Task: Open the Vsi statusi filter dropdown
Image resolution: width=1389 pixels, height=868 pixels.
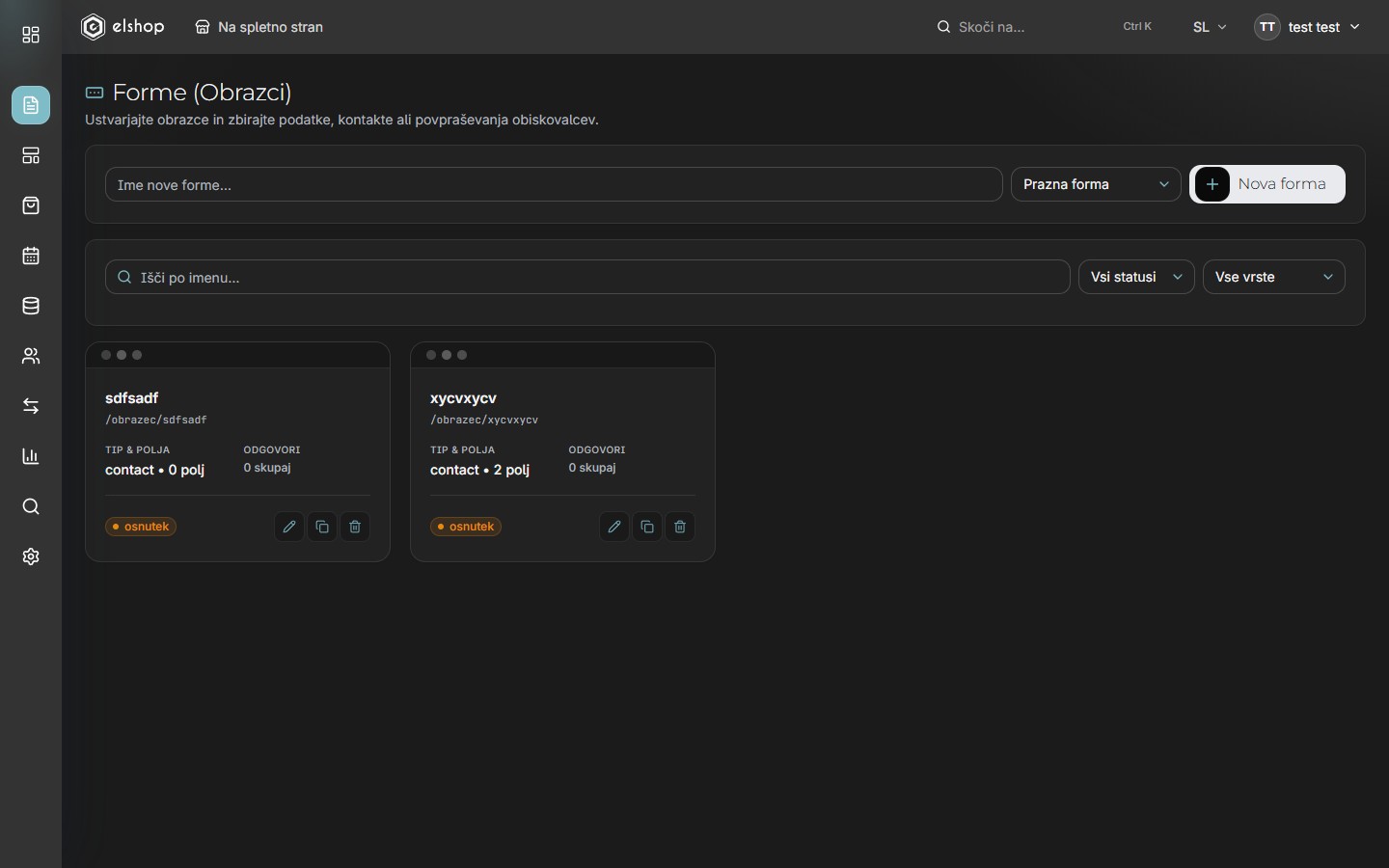Action: pyautogui.click(x=1136, y=277)
